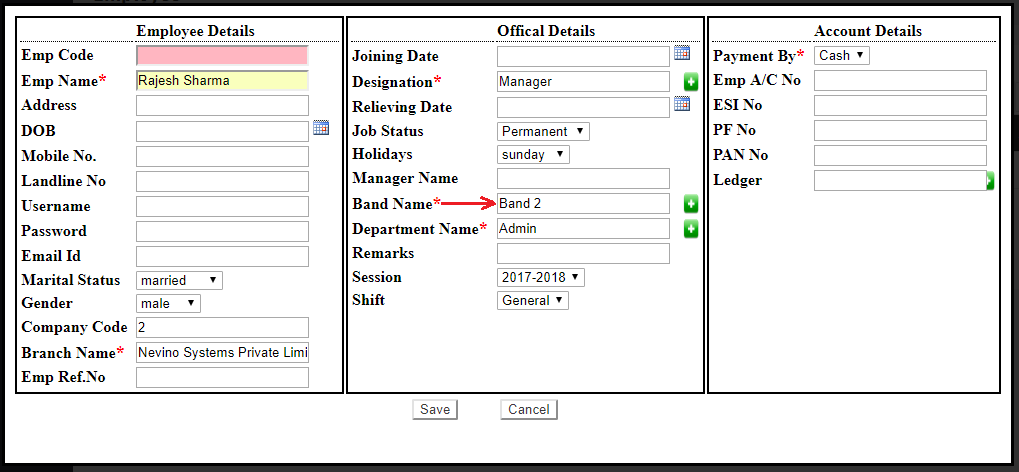Expand the Shift dropdown

[532, 300]
